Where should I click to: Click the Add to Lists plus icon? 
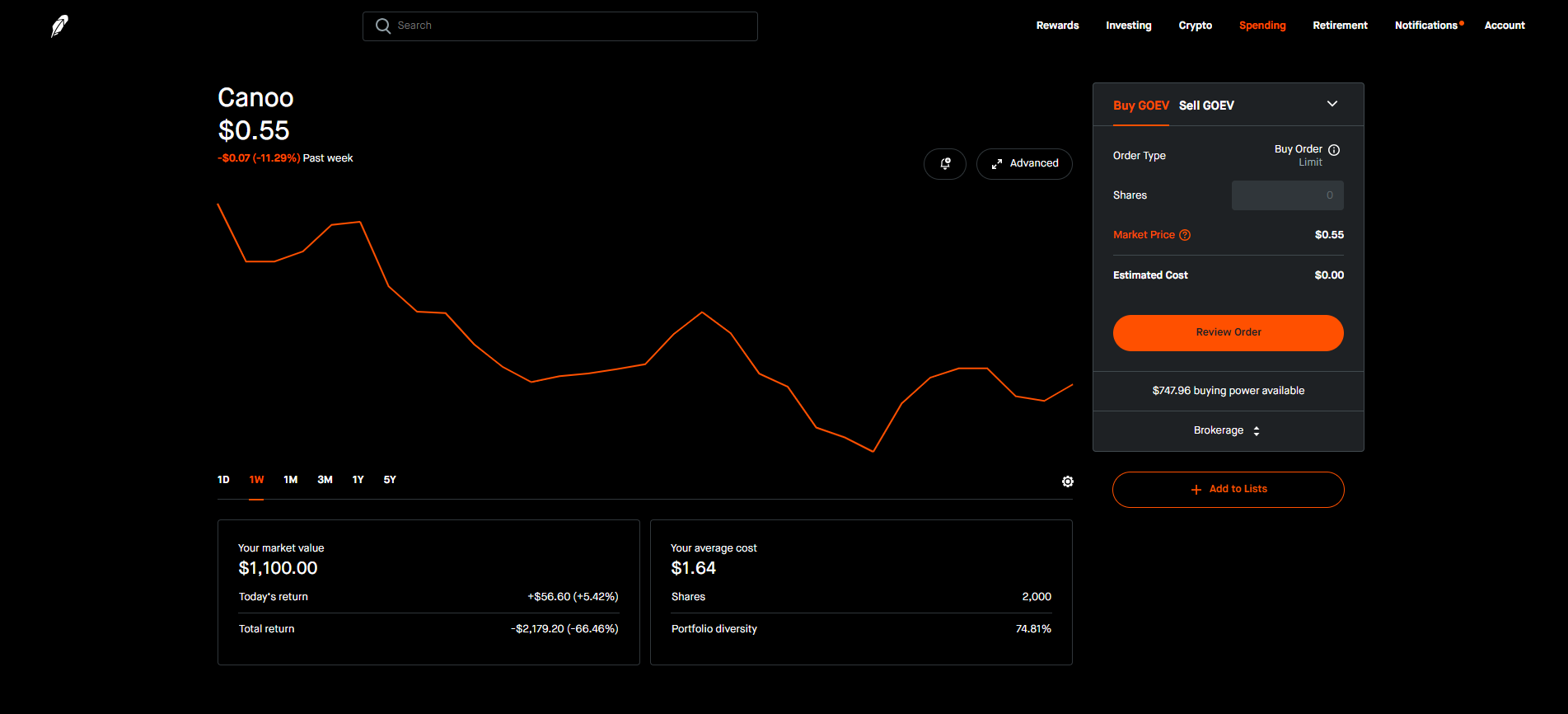[1196, 490]
